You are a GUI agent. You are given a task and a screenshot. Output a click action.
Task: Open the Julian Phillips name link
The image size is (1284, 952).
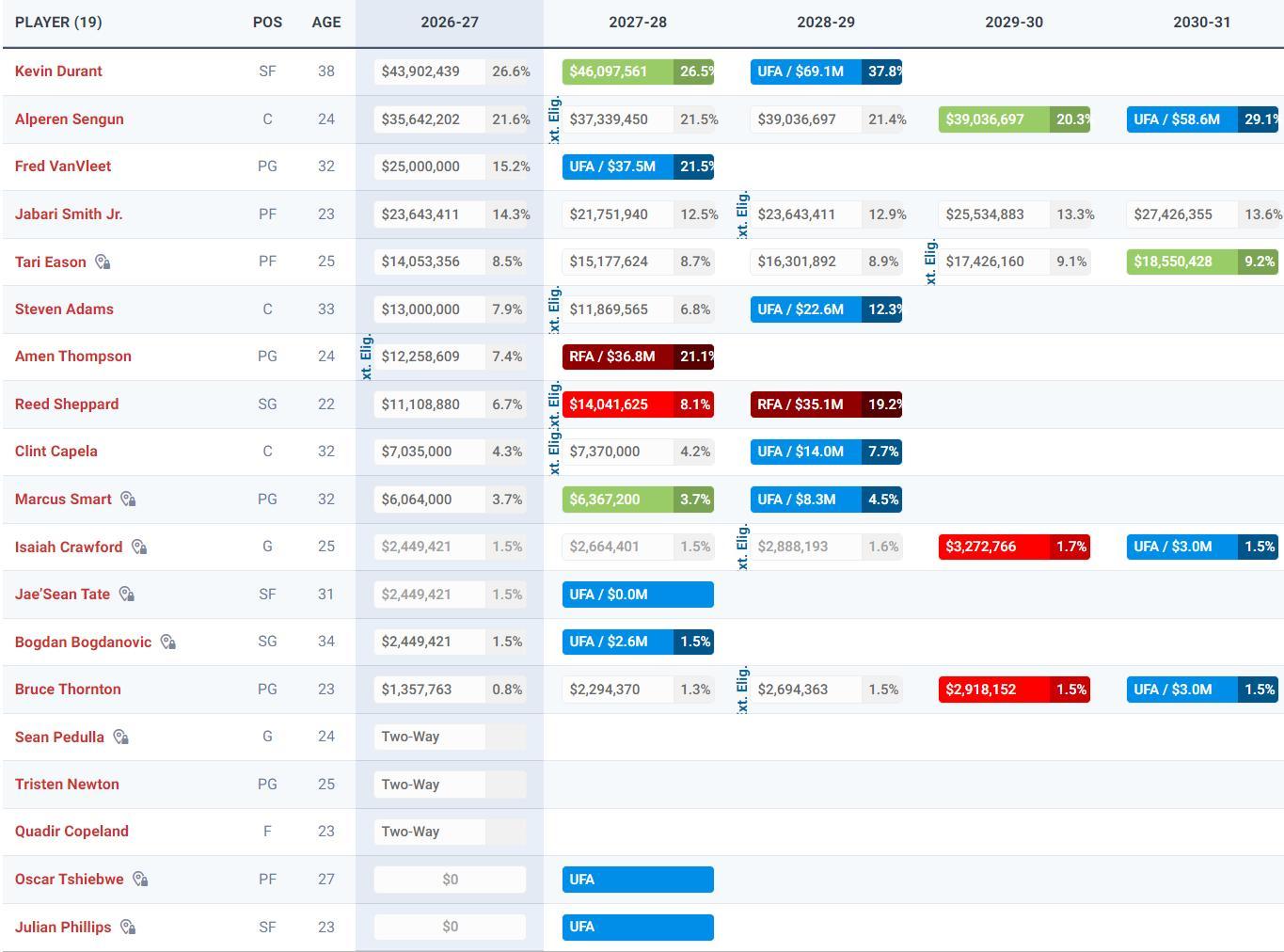point(63,928)
